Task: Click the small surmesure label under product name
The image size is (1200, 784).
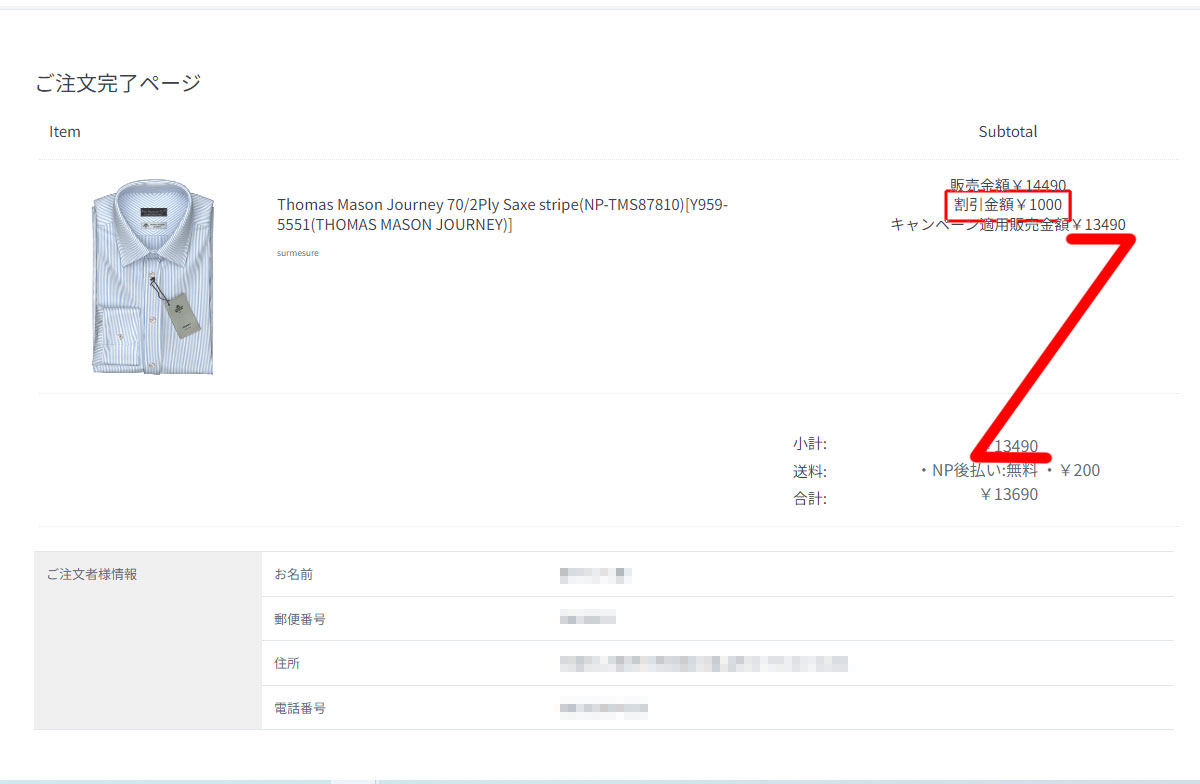Action: coord(297,253)
